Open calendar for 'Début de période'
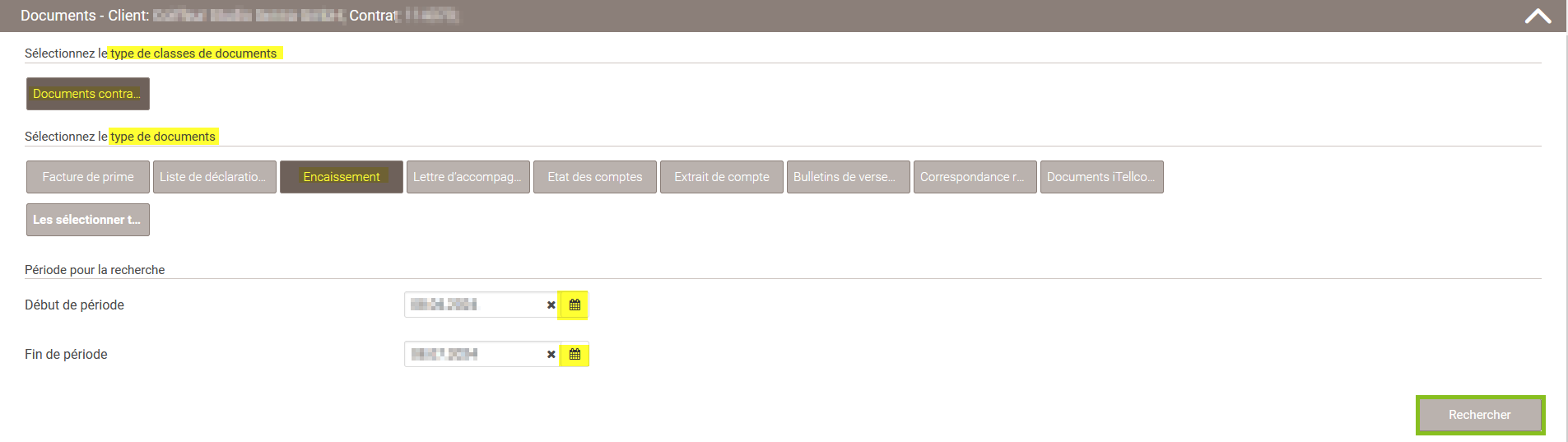The width and height of the screenshot is (1568, 442). (x=575, y=305)
